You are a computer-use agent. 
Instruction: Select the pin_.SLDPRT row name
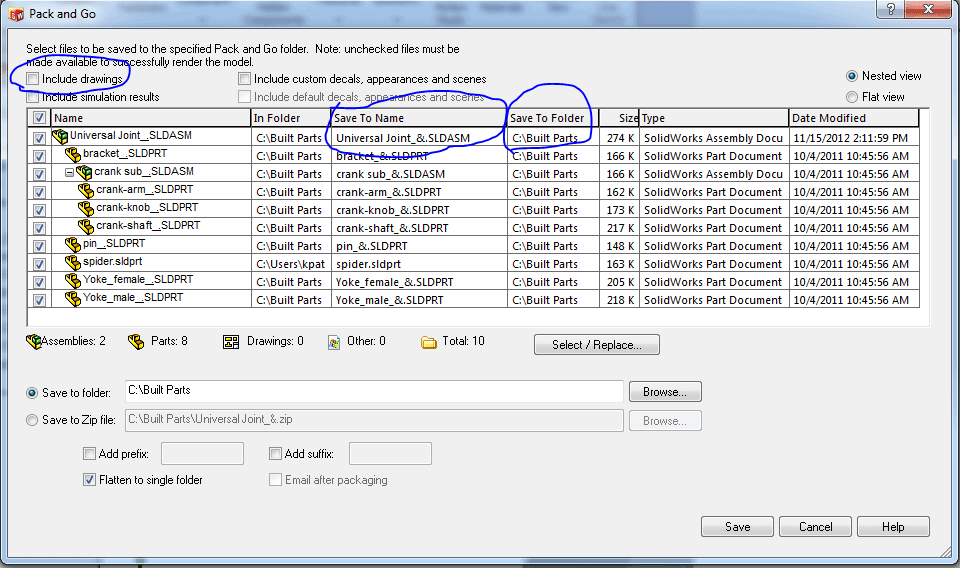pyautogui.click(x=114, y=243)
